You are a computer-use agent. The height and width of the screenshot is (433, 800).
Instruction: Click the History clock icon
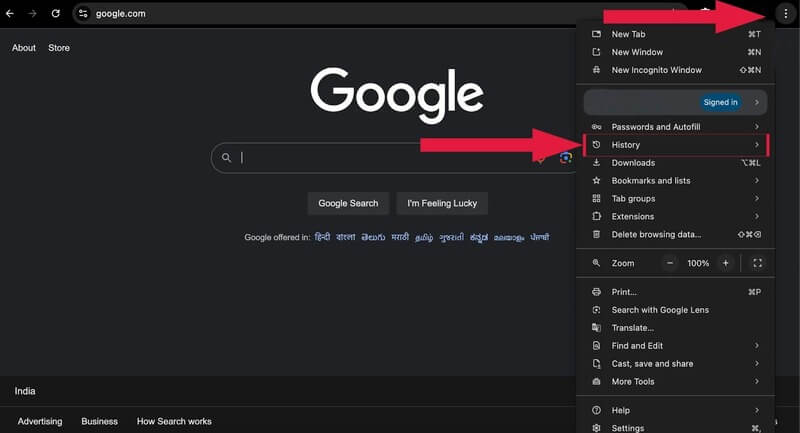tap(596, 145)
